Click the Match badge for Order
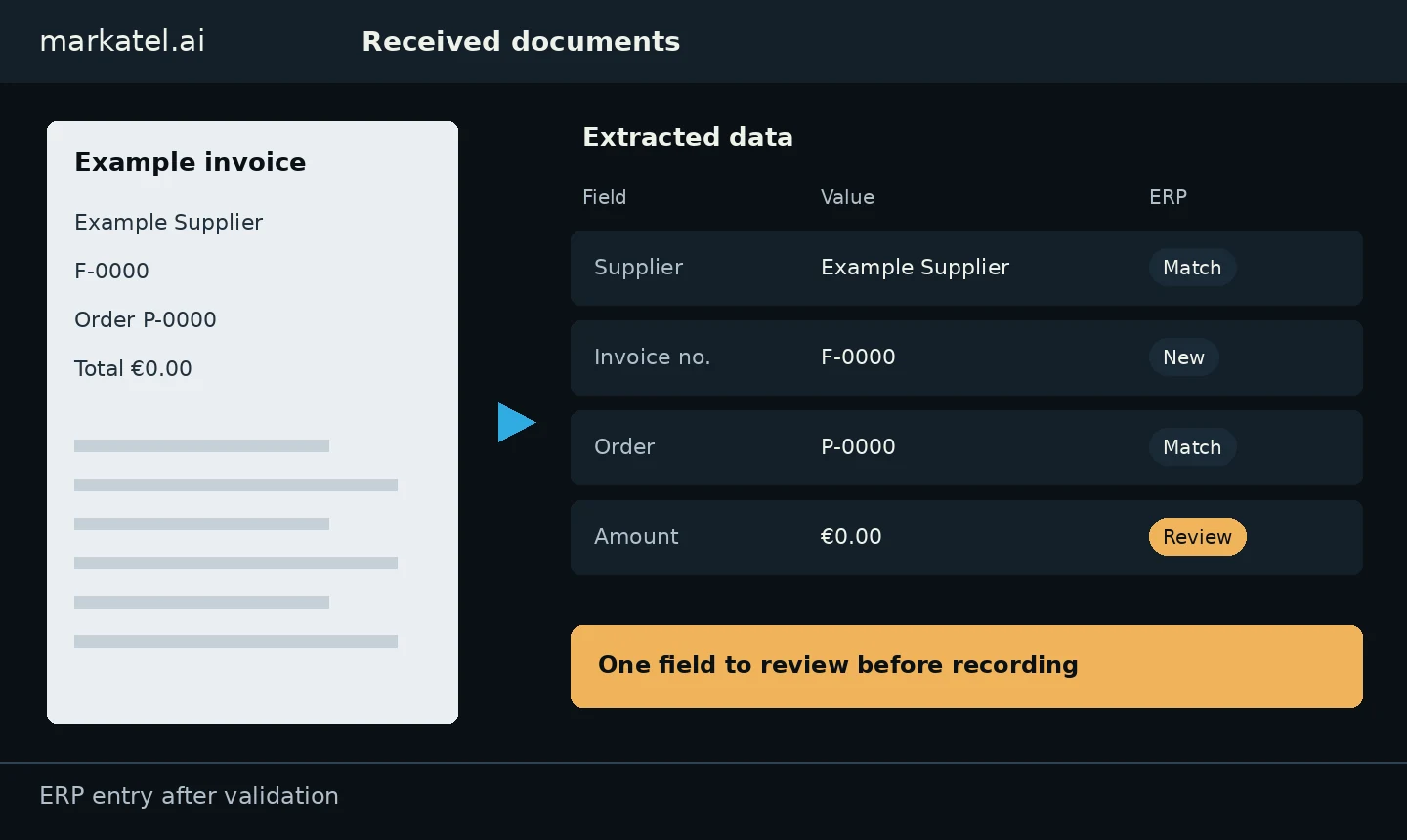Image resolution: width=1407 pixels, height=840 pixels. 1192,446
